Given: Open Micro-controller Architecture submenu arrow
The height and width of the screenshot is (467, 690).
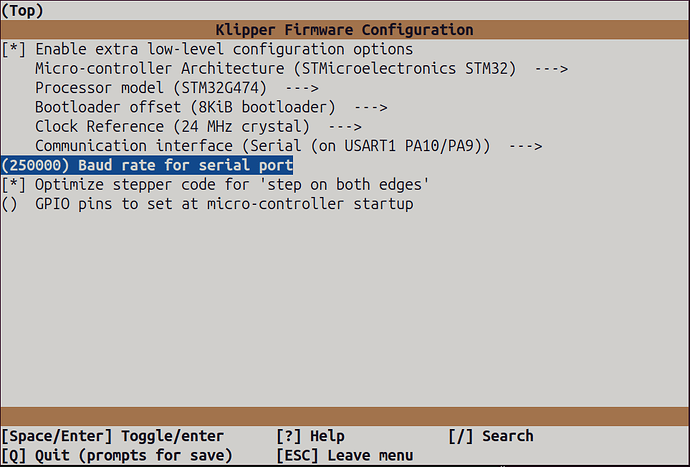Looking at the screenshot, I should (549, 68).
